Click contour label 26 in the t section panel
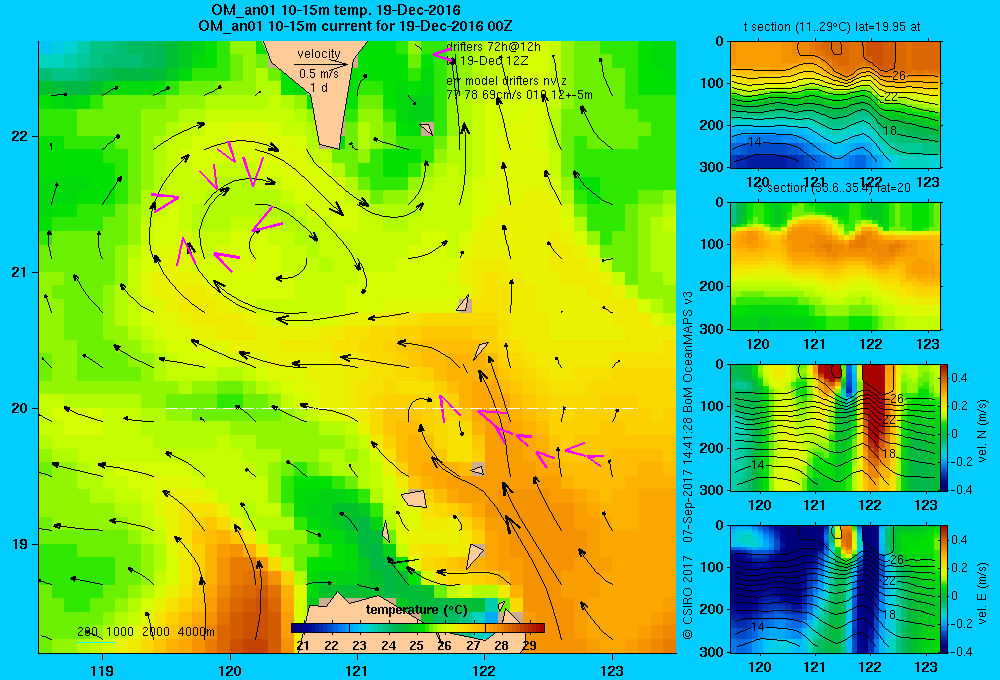 (x=898, y=75)
